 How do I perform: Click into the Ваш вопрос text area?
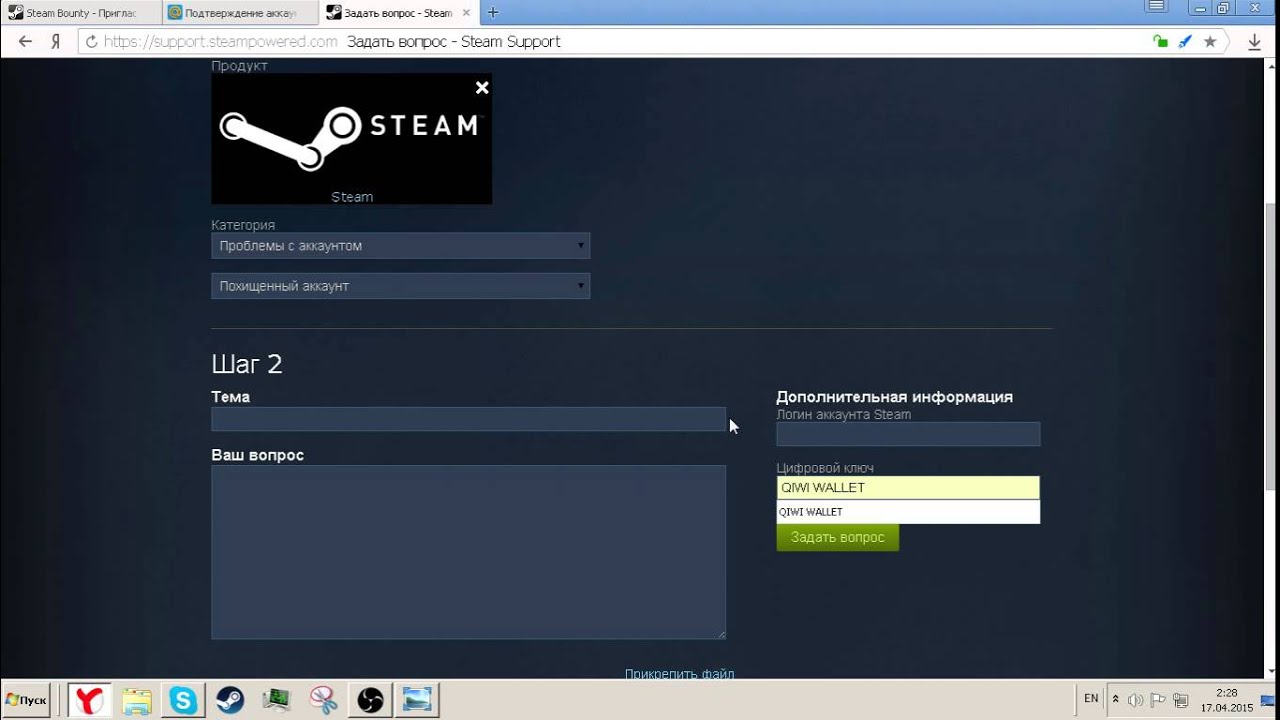click(468, 552)
